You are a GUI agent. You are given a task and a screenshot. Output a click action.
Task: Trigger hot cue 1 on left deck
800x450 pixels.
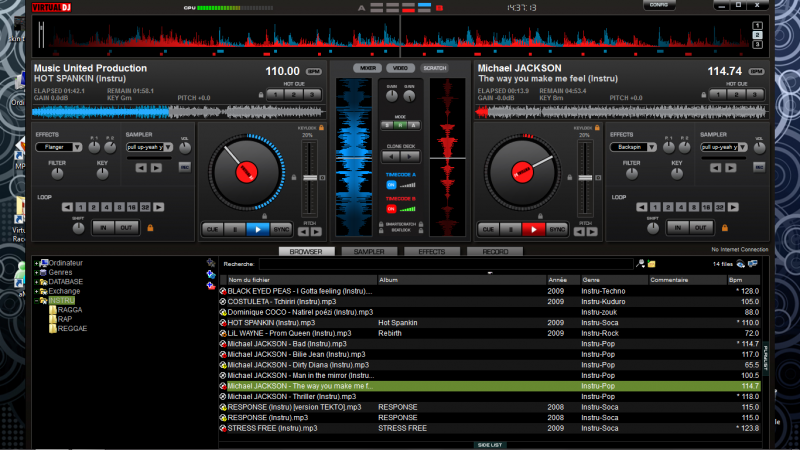(276, 94)
